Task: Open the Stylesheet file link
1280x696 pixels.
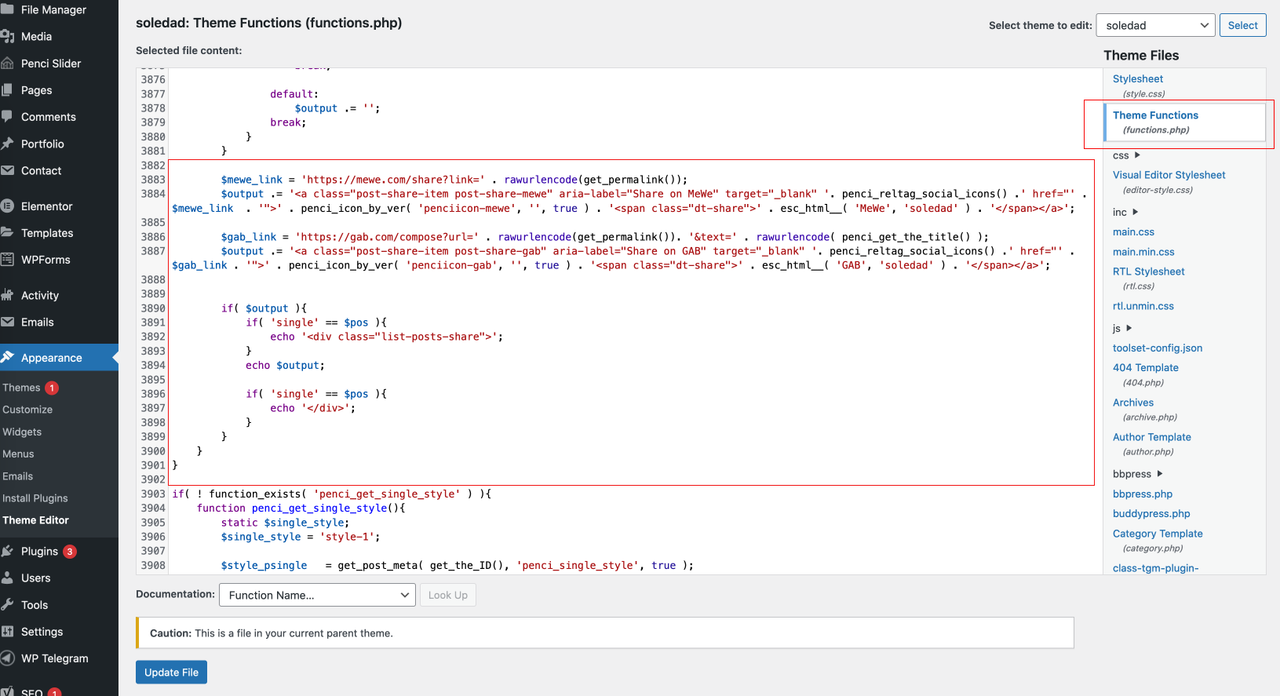Action: (1138, 79)
